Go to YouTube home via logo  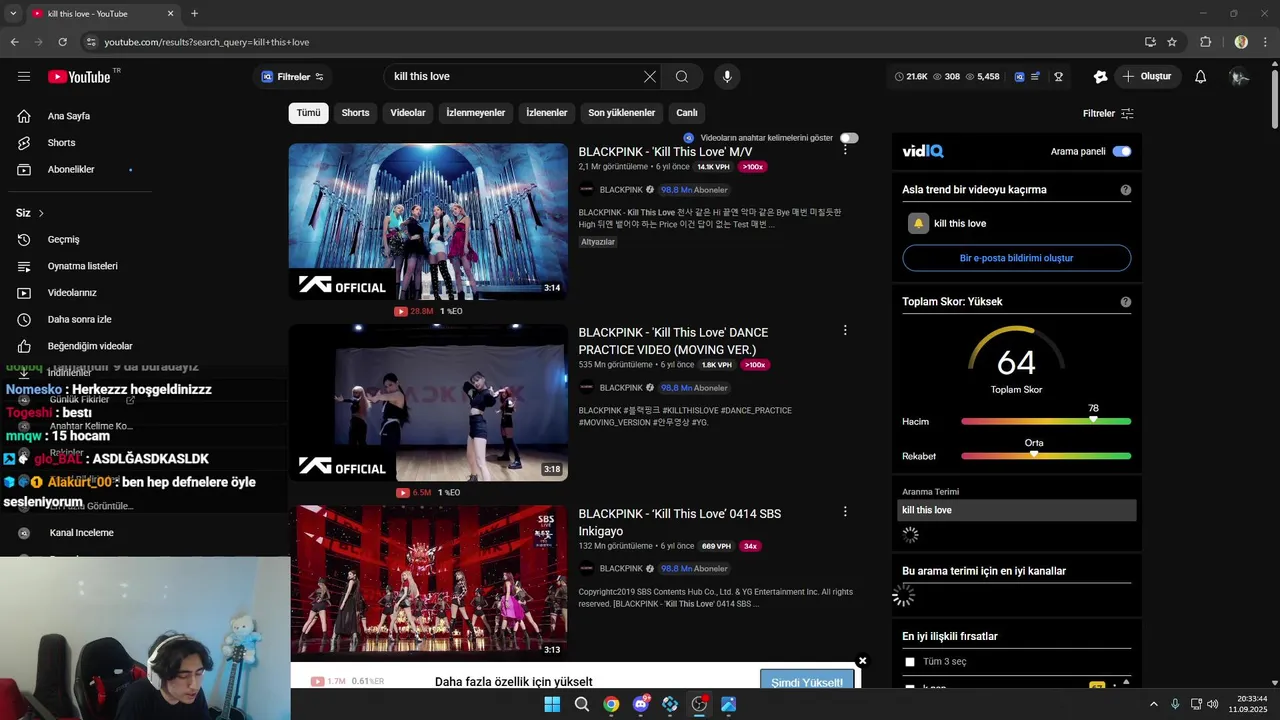pyautogui.click(x=79, y=77)
